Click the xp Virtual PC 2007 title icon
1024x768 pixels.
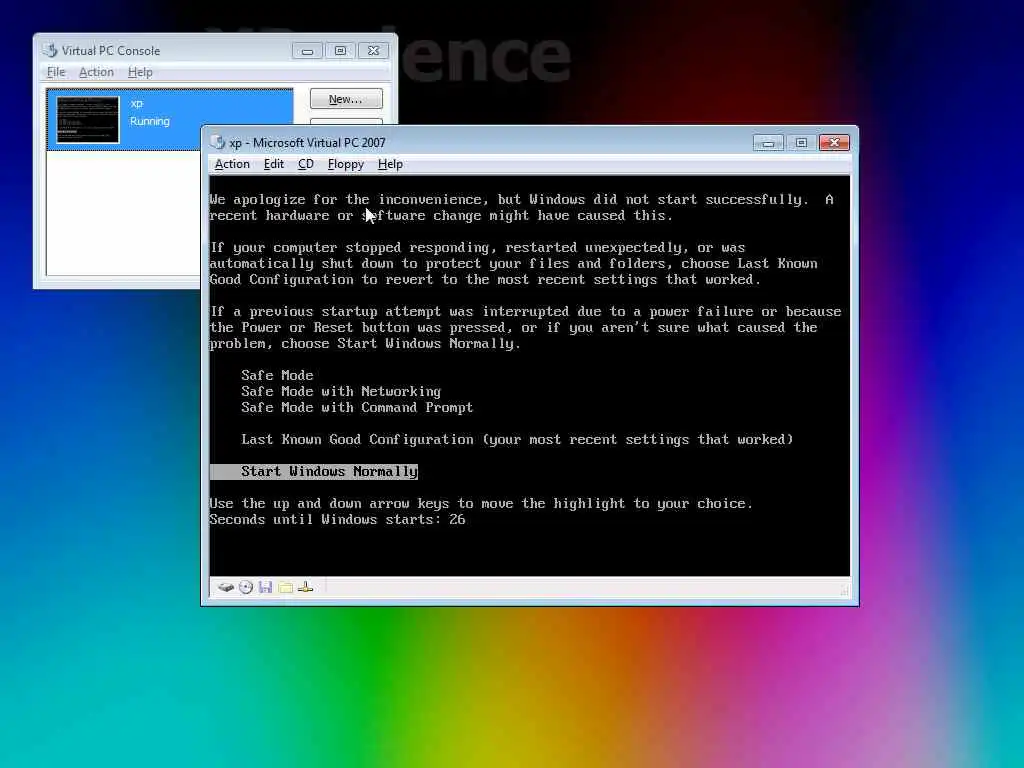tap(217, 142)
